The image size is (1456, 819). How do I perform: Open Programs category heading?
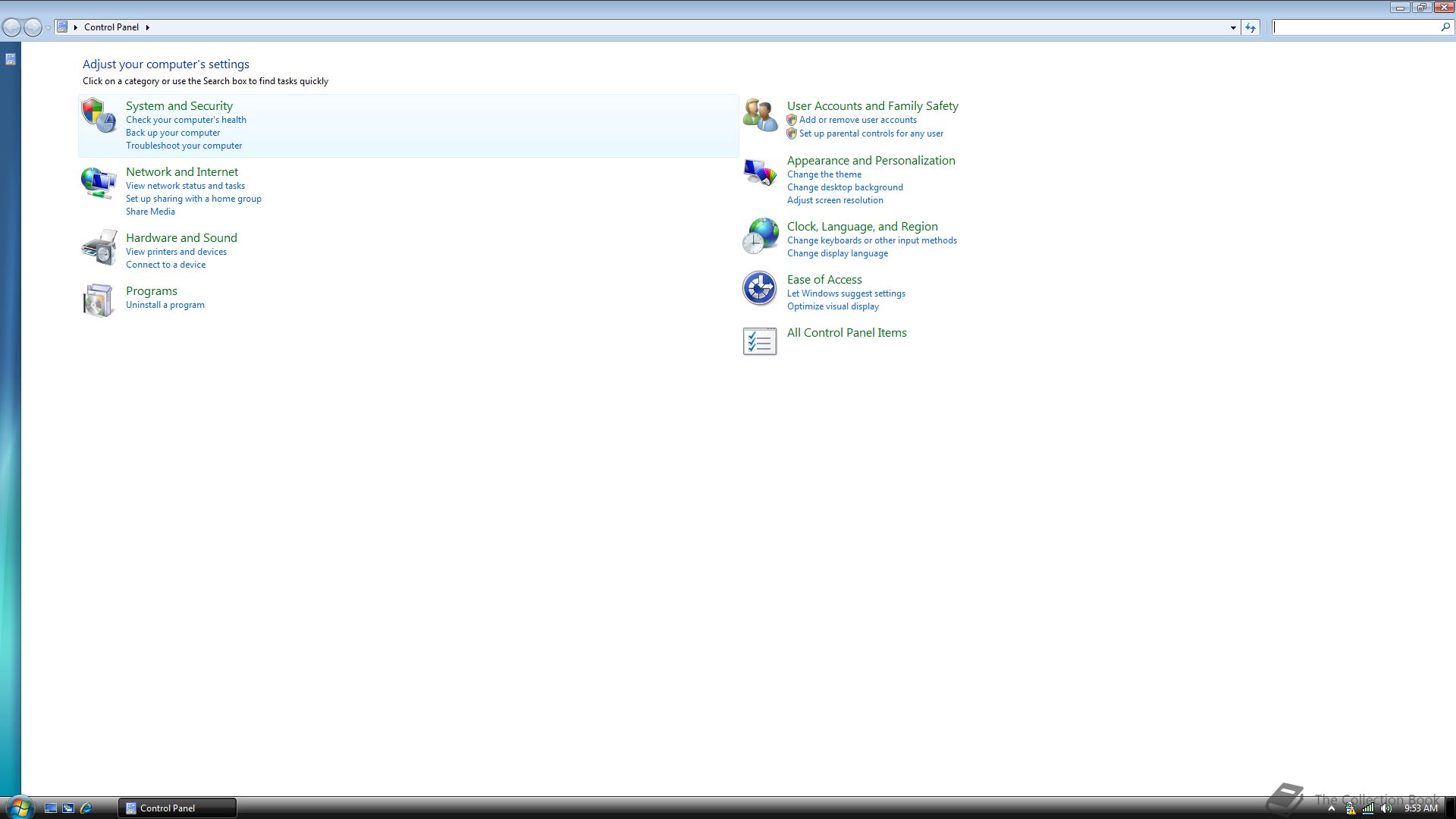(x=152, y=291)
